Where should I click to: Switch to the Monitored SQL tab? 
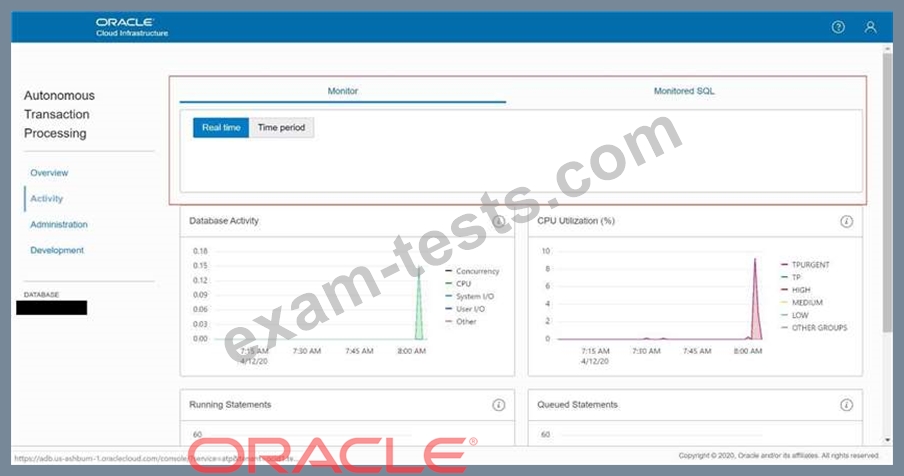[684, 91]
